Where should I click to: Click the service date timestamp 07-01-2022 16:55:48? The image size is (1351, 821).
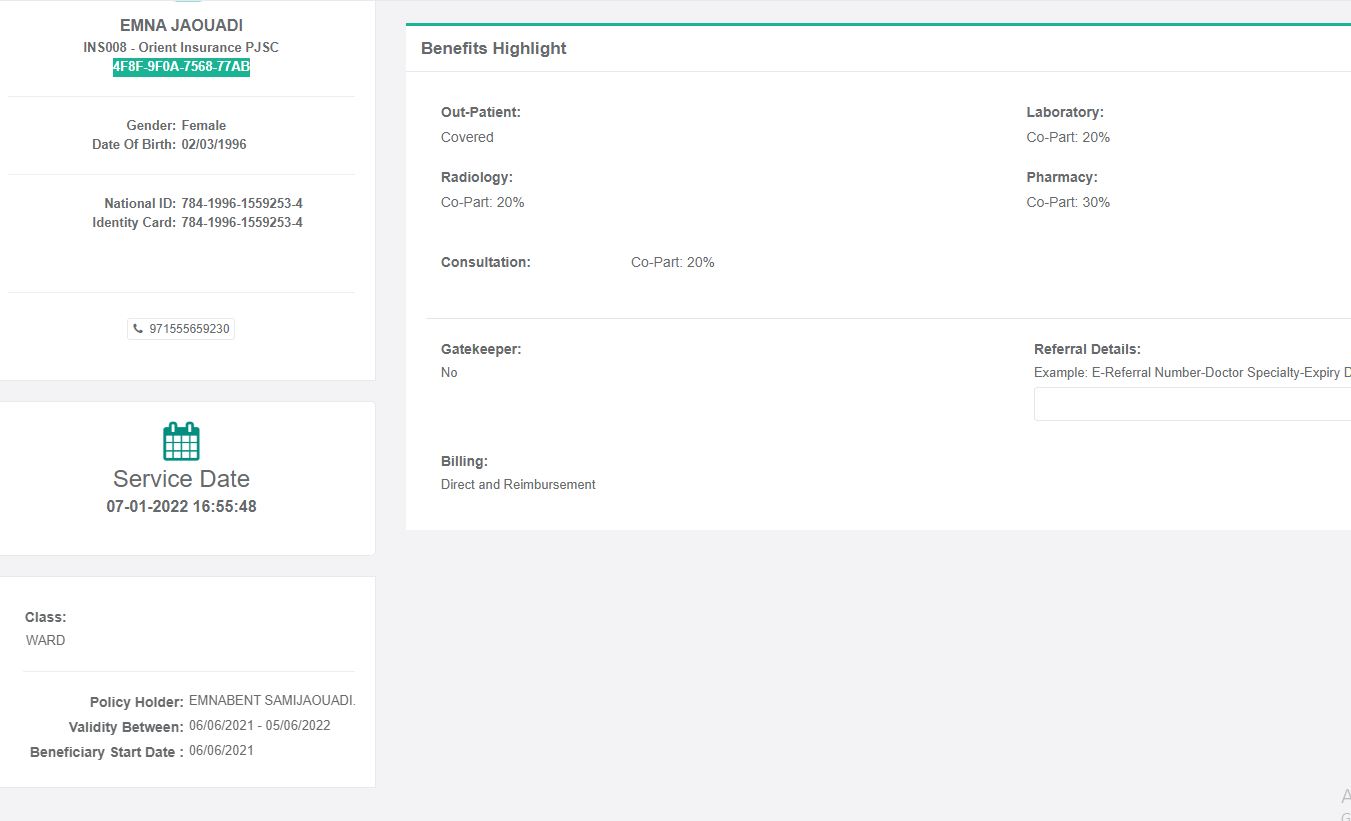point(181,506)
